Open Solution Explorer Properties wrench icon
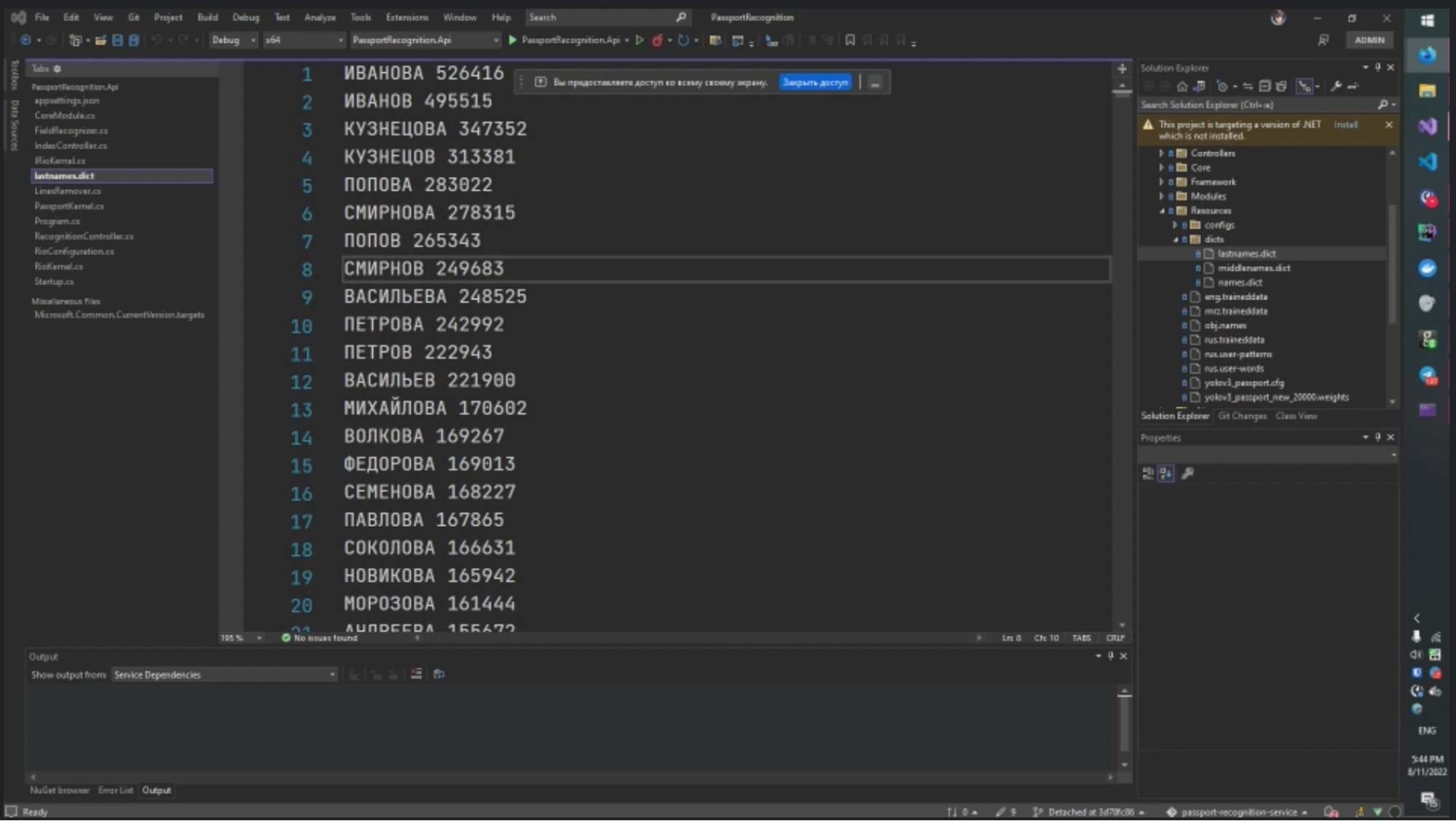 pos(1336,86)
